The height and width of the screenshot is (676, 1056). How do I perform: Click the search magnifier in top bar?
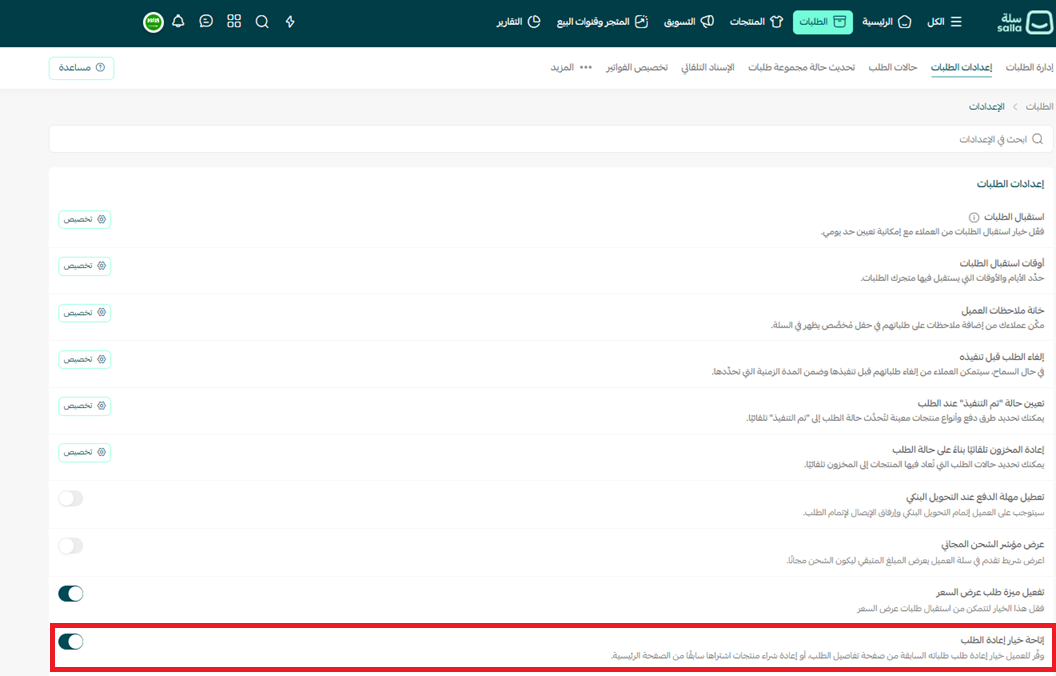[262, 21]
